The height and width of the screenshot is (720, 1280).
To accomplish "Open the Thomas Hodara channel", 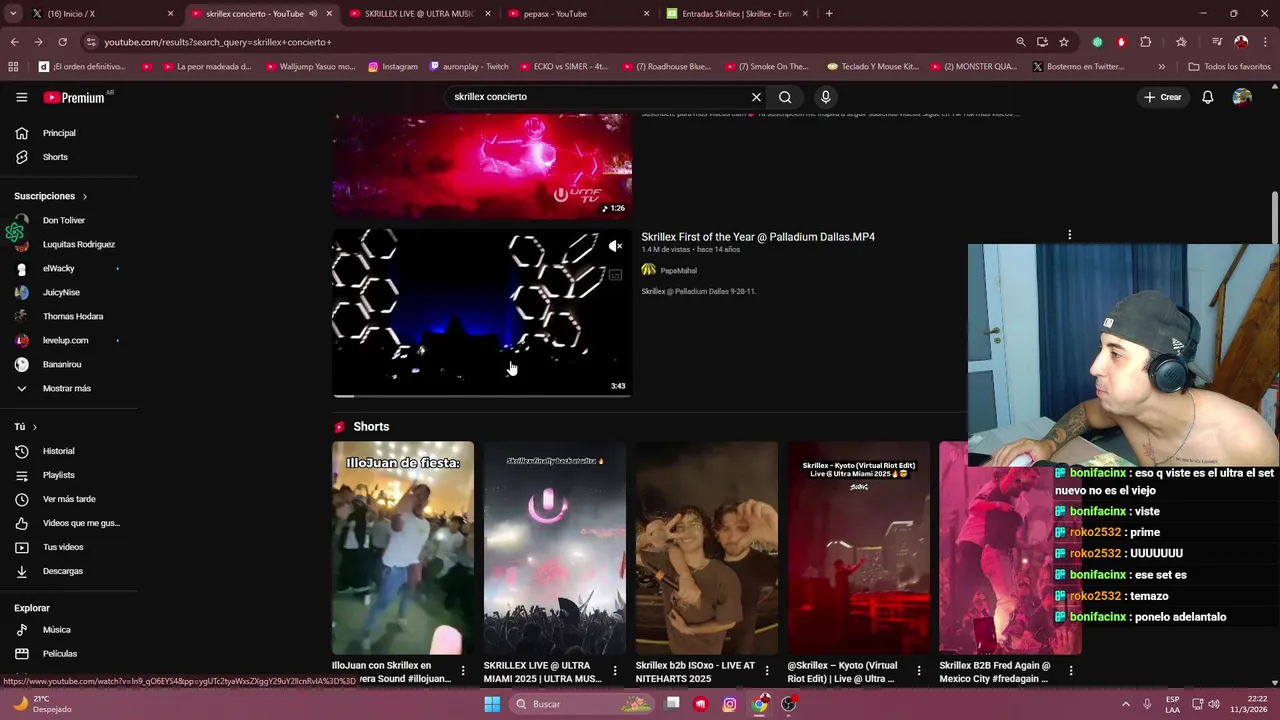I will click(x=72, y=316).
